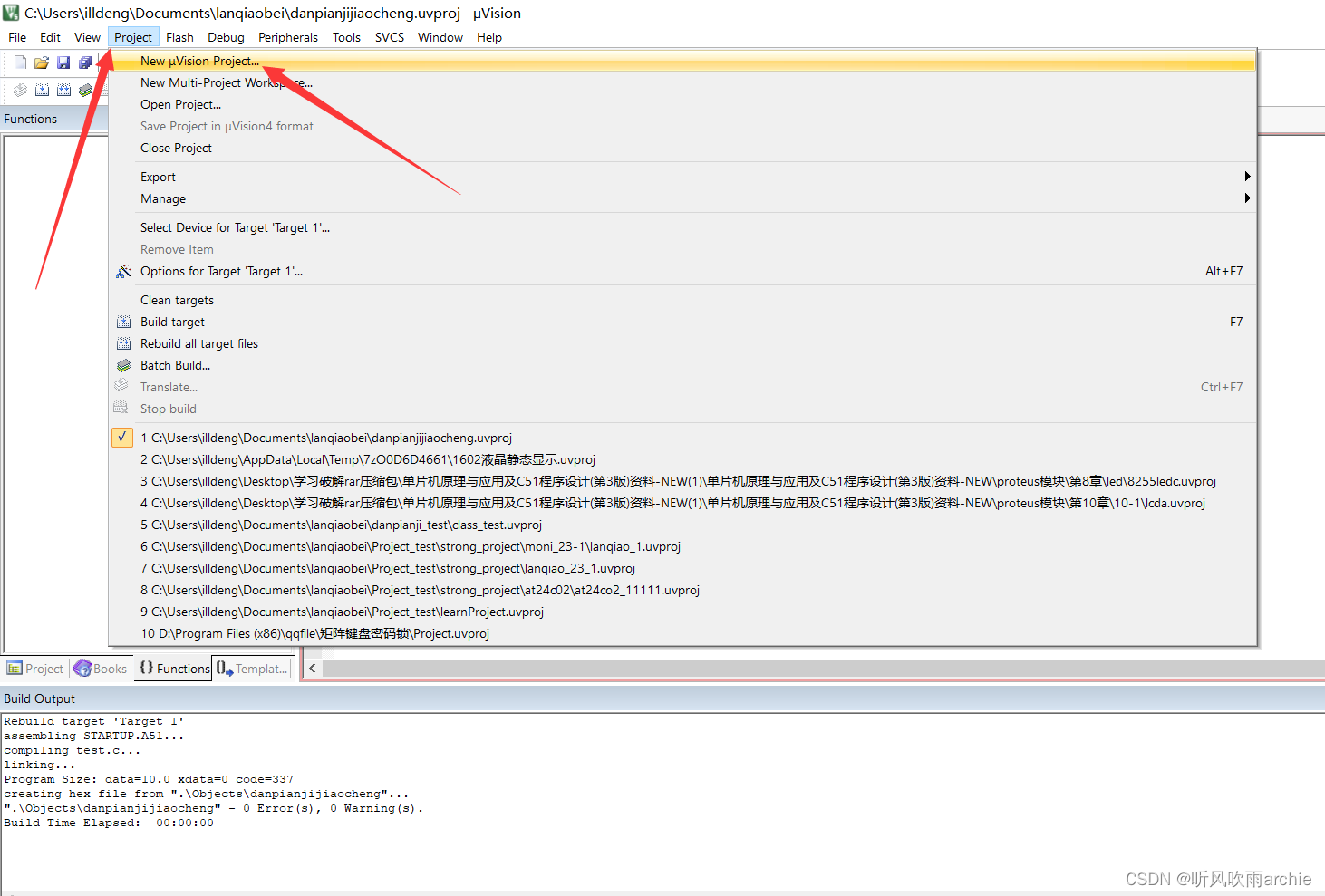The width and height of the screenshot is (1325, 896).
Task: Open the Flash menu
Action: pyautogui.click(x=179, y=37)
